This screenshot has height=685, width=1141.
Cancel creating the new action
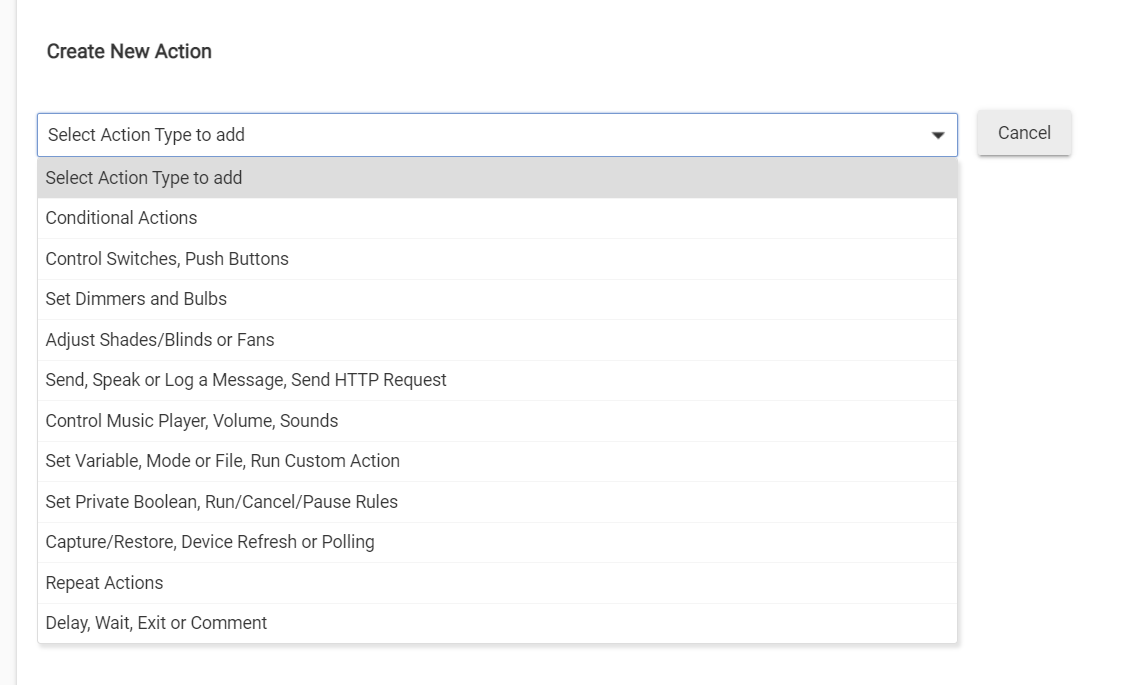[1024, 132]
